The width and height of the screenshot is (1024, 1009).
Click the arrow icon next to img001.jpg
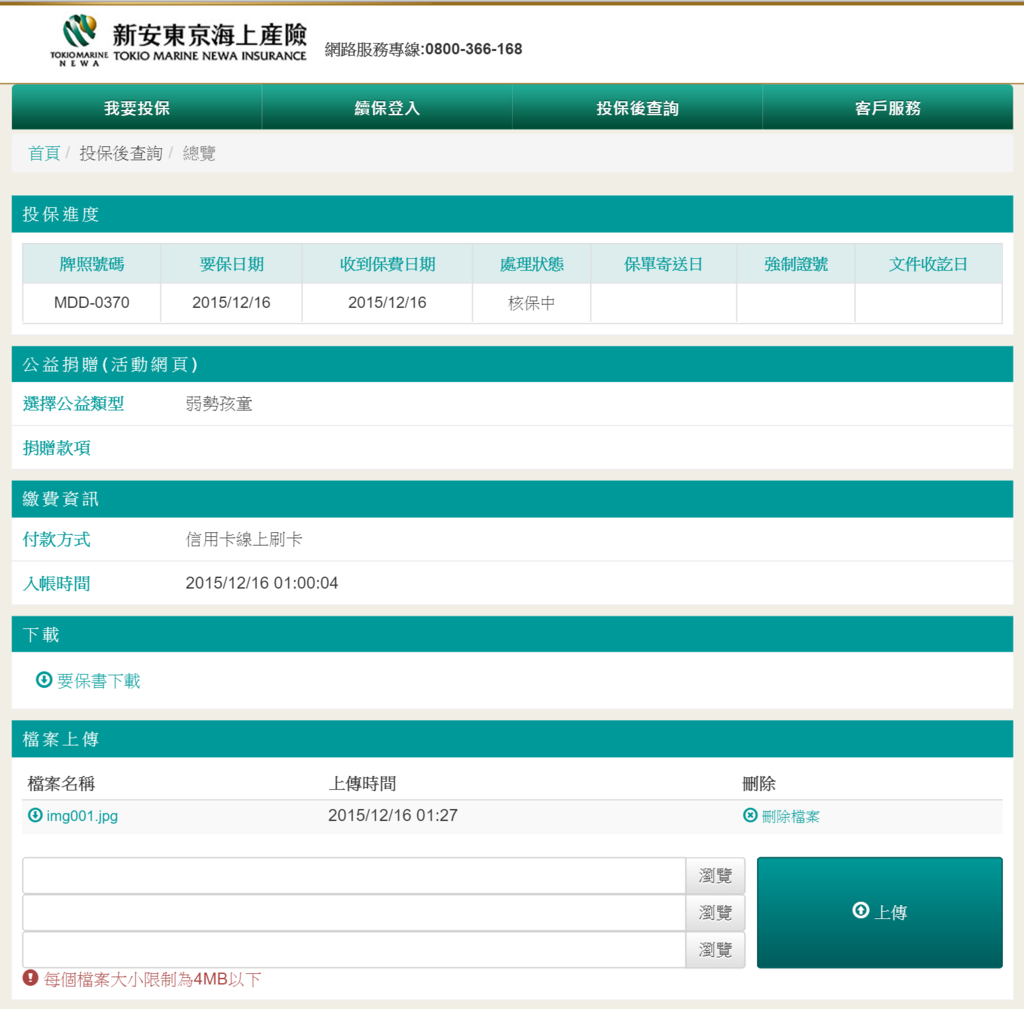click(37, 815)
